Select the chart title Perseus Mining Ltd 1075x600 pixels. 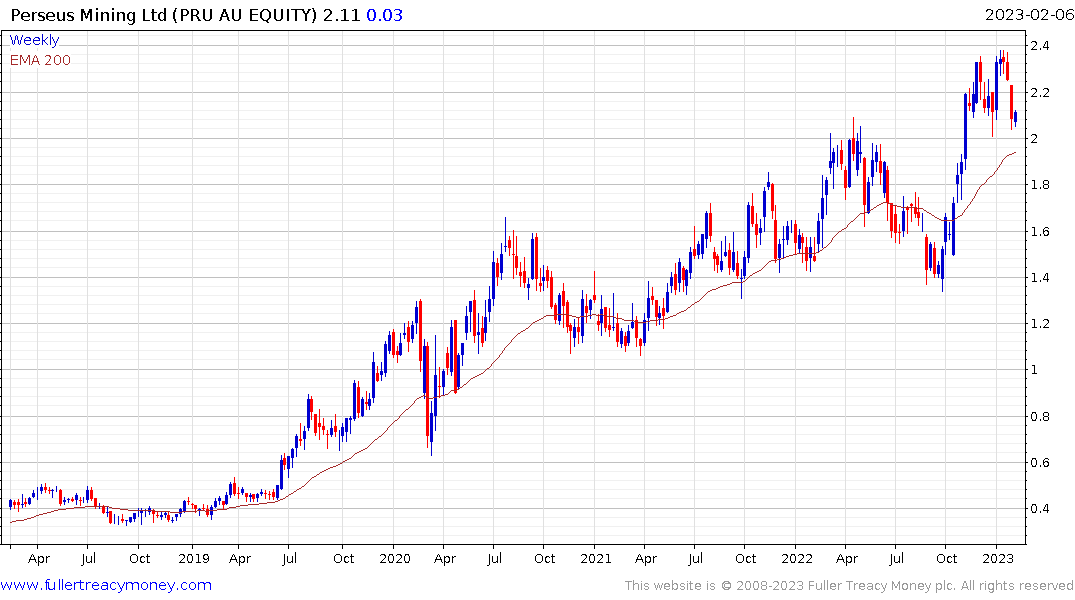[x=88, y=15]
